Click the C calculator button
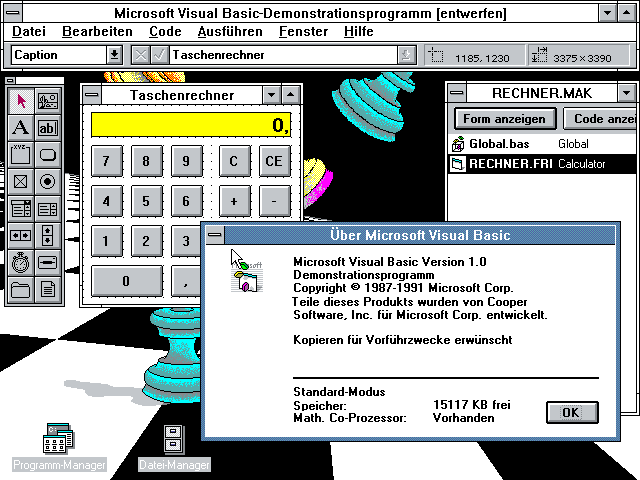This screenshot has height=480, width=640. (x=235, y=161)
